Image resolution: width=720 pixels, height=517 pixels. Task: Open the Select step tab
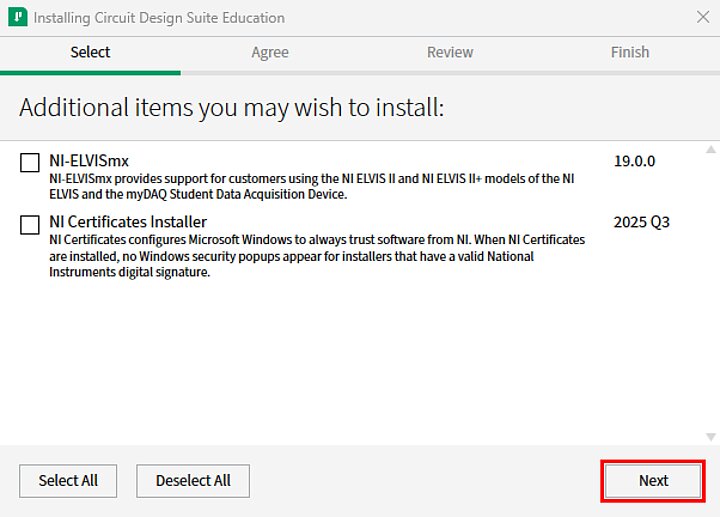pyautogui.click(x=90, y=52)
